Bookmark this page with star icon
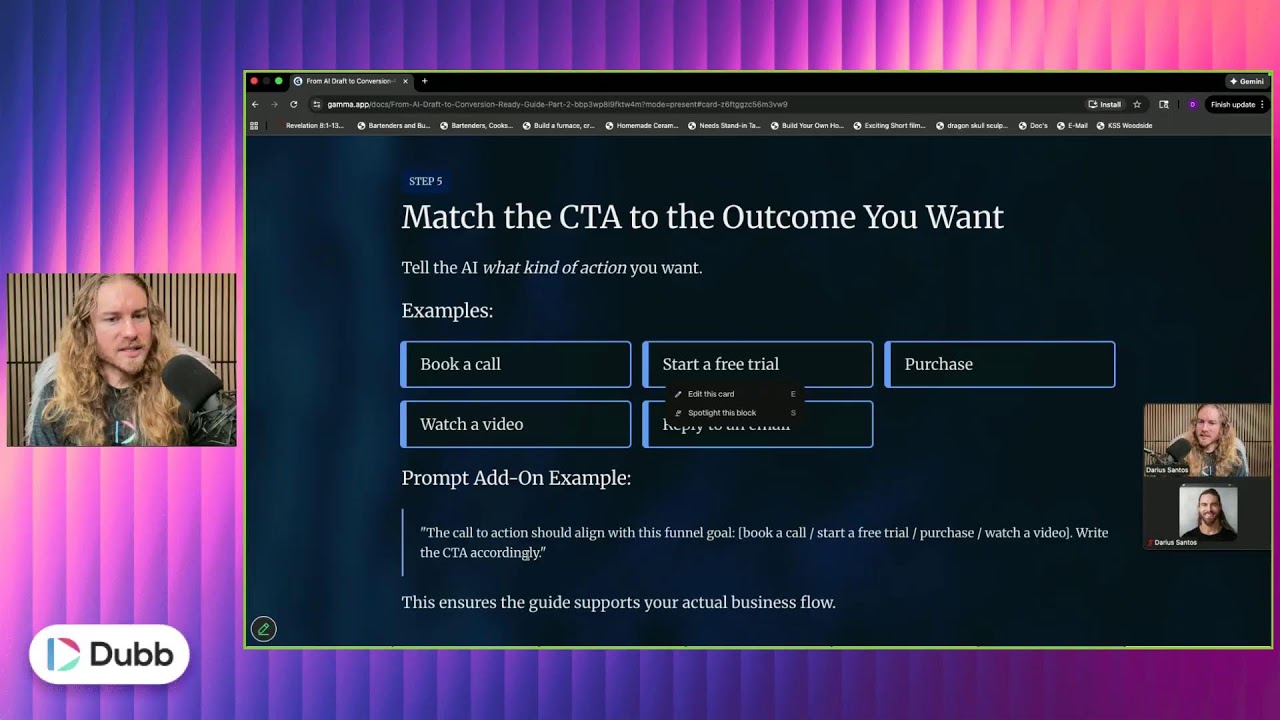This screenshot has width=1280, height=720. point(1137,104)
